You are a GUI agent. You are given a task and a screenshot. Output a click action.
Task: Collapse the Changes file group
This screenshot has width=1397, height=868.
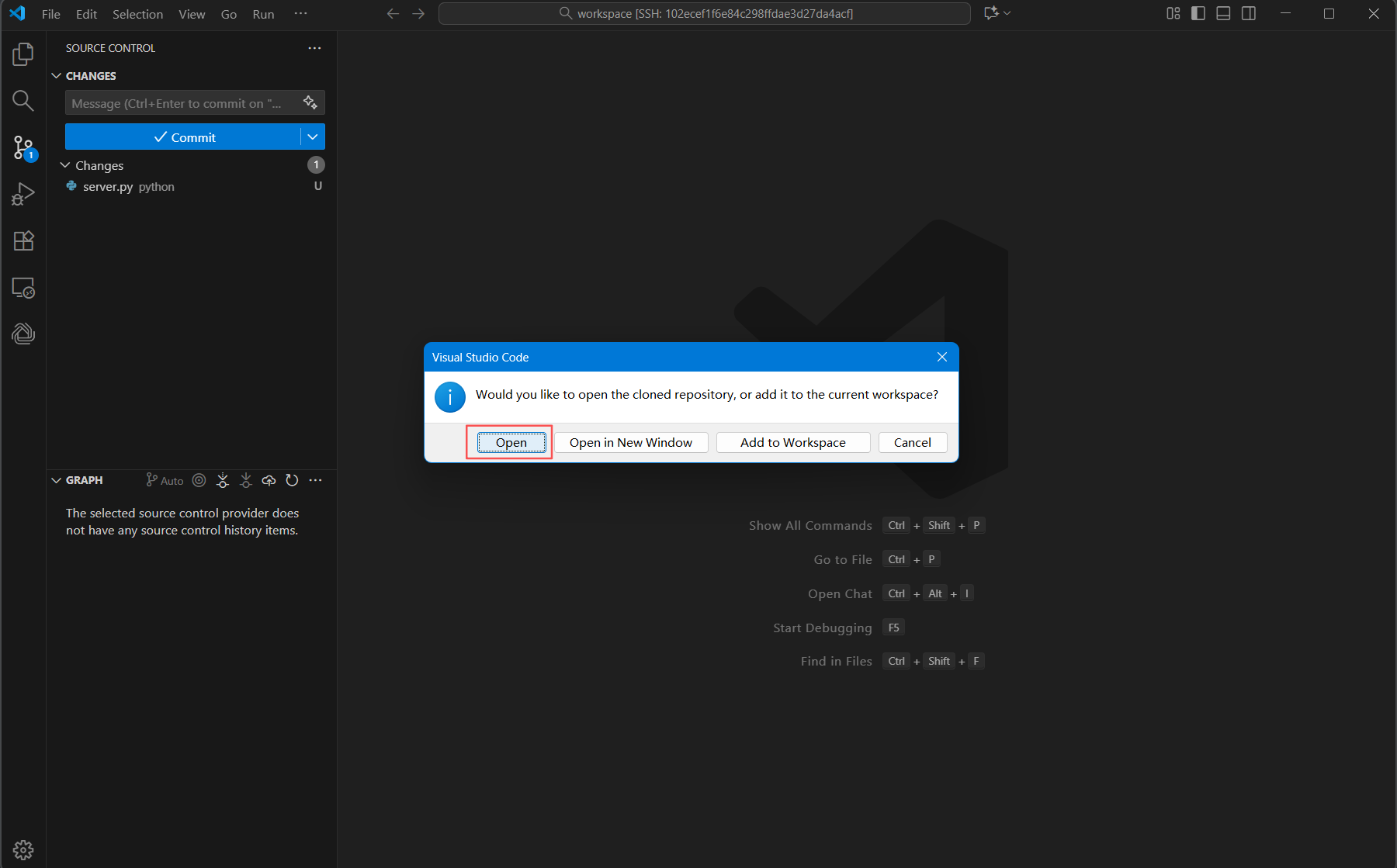(65, 165)
